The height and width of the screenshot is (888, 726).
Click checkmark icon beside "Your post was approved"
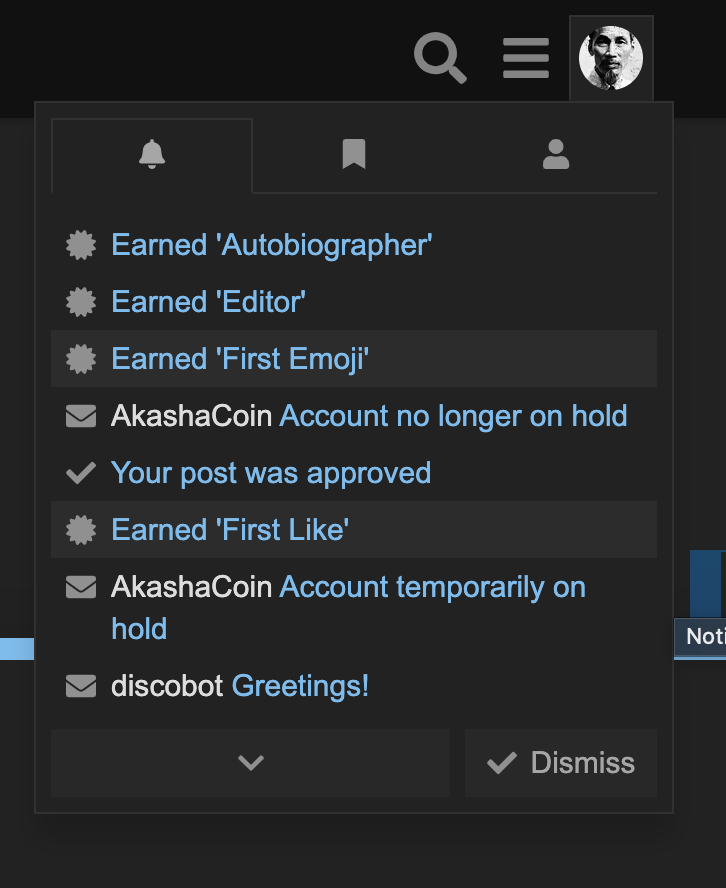click(81, 473)
